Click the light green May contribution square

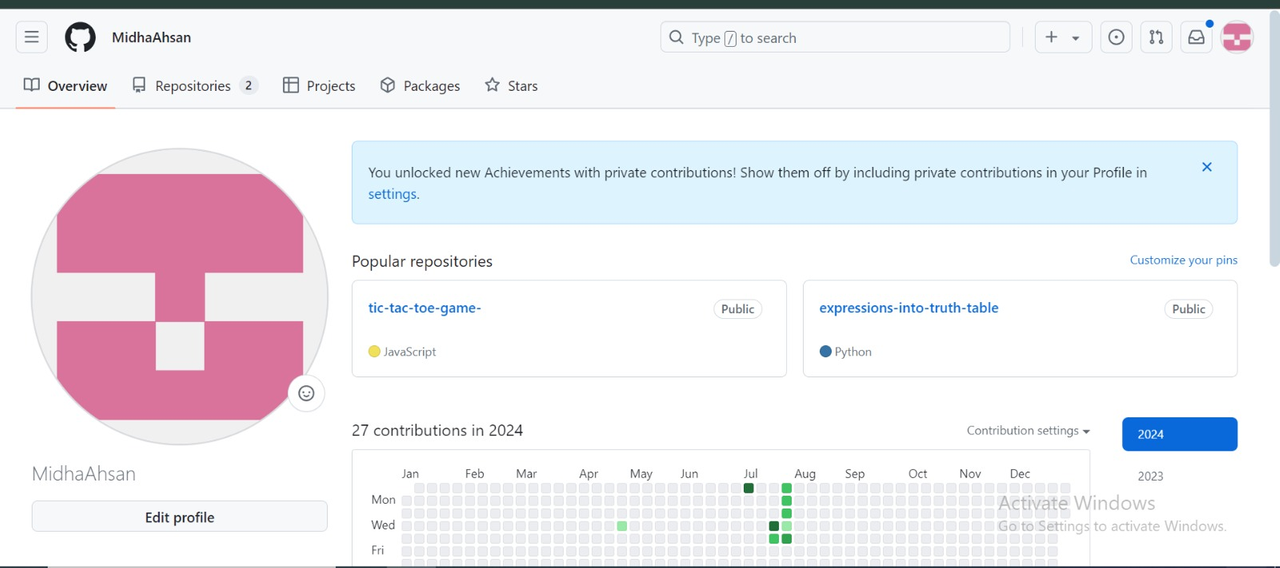(622, 526)
